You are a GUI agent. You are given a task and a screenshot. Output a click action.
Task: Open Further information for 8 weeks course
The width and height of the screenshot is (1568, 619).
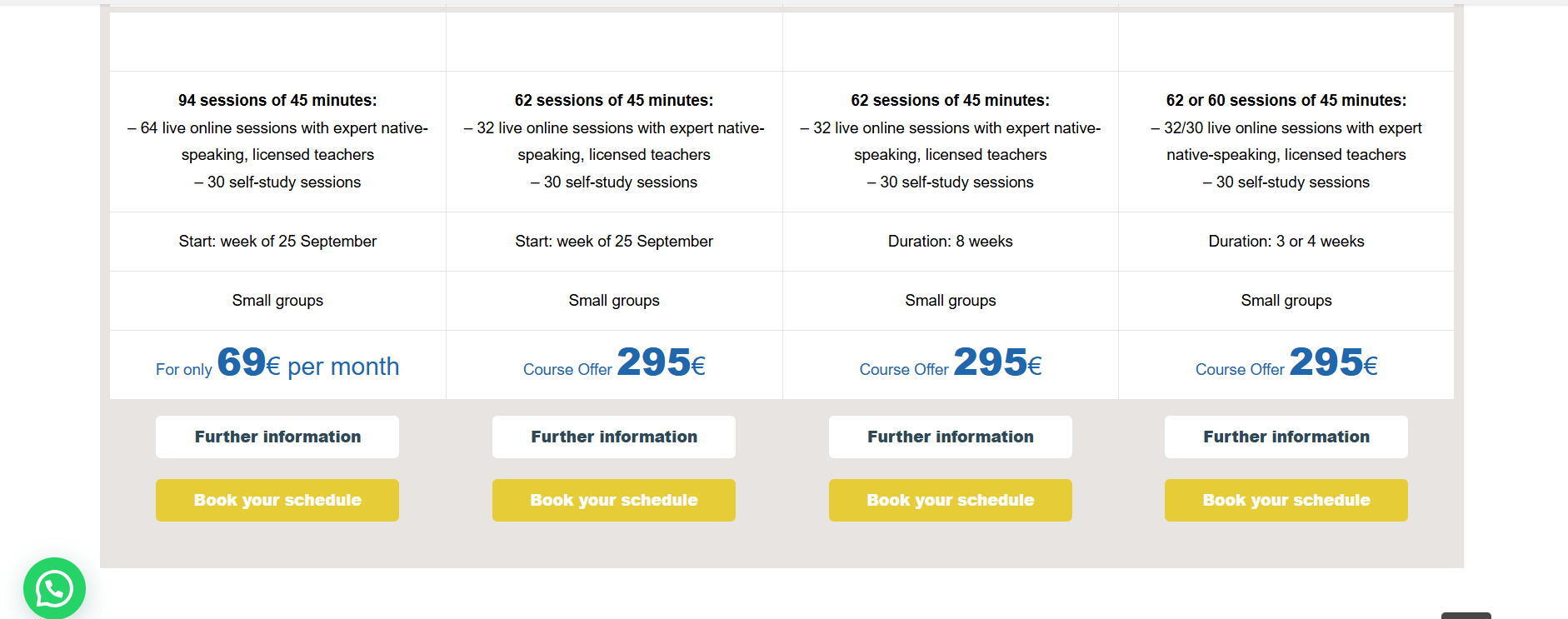click(x=951, y=437)
